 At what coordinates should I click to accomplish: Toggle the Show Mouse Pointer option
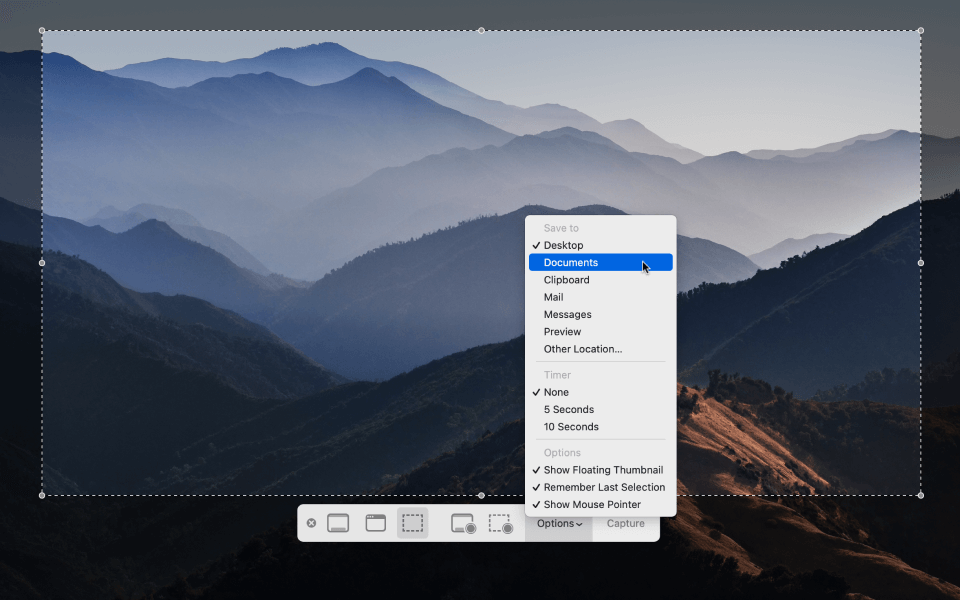[x=591, y=504]
